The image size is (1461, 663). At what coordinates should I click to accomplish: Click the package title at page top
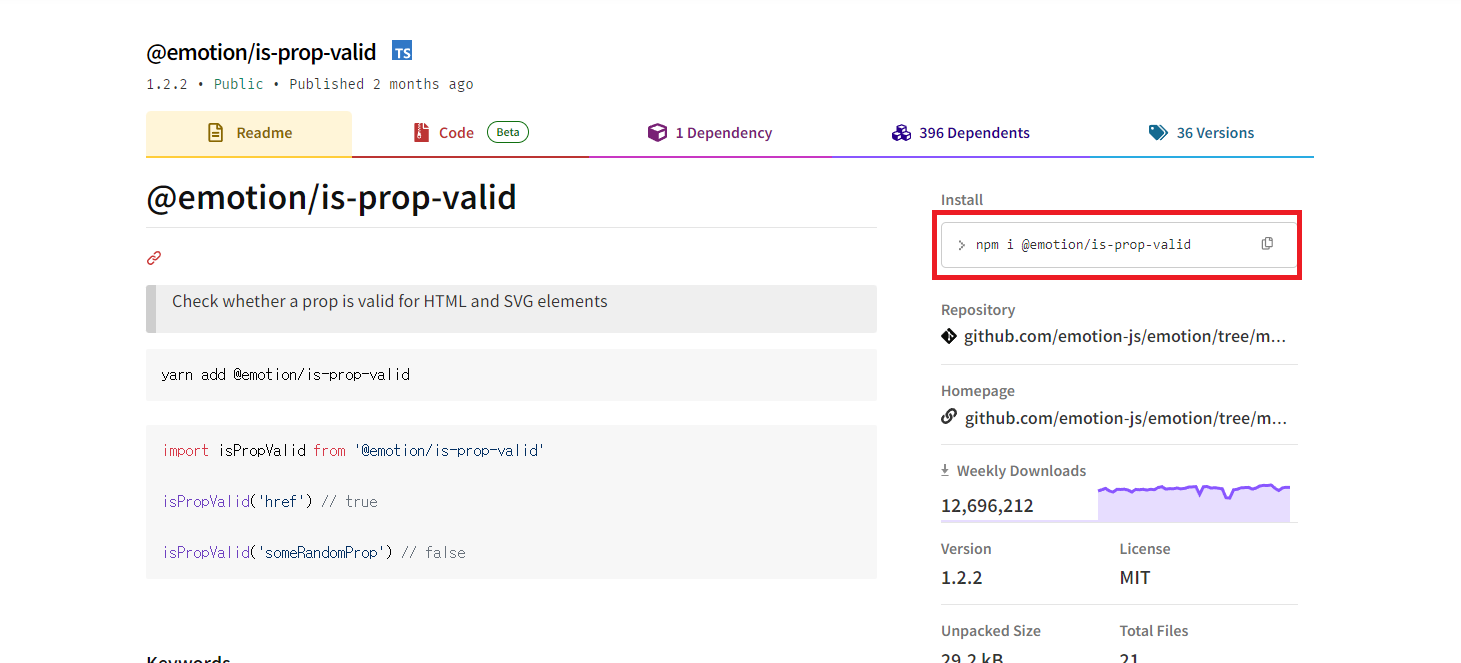coord(261,52)
